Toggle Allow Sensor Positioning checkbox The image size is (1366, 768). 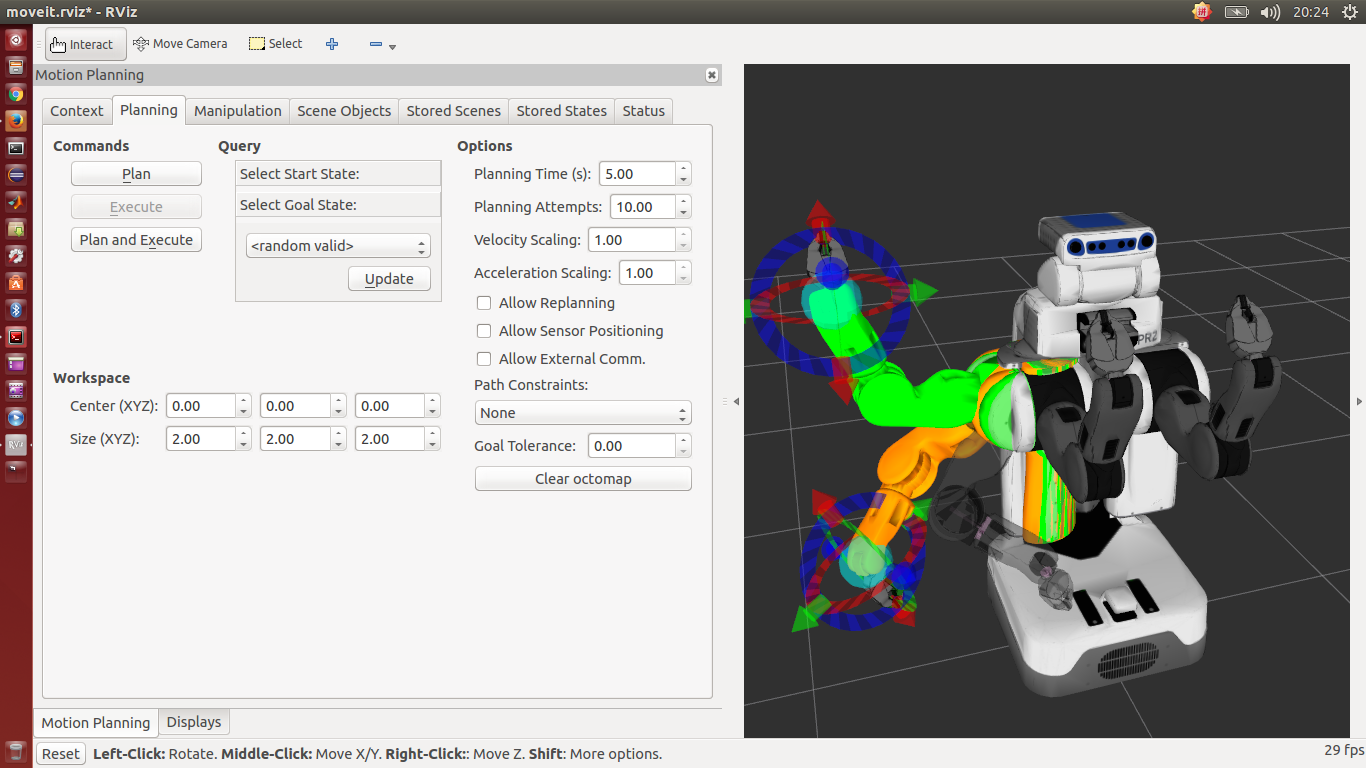point(484,331)
